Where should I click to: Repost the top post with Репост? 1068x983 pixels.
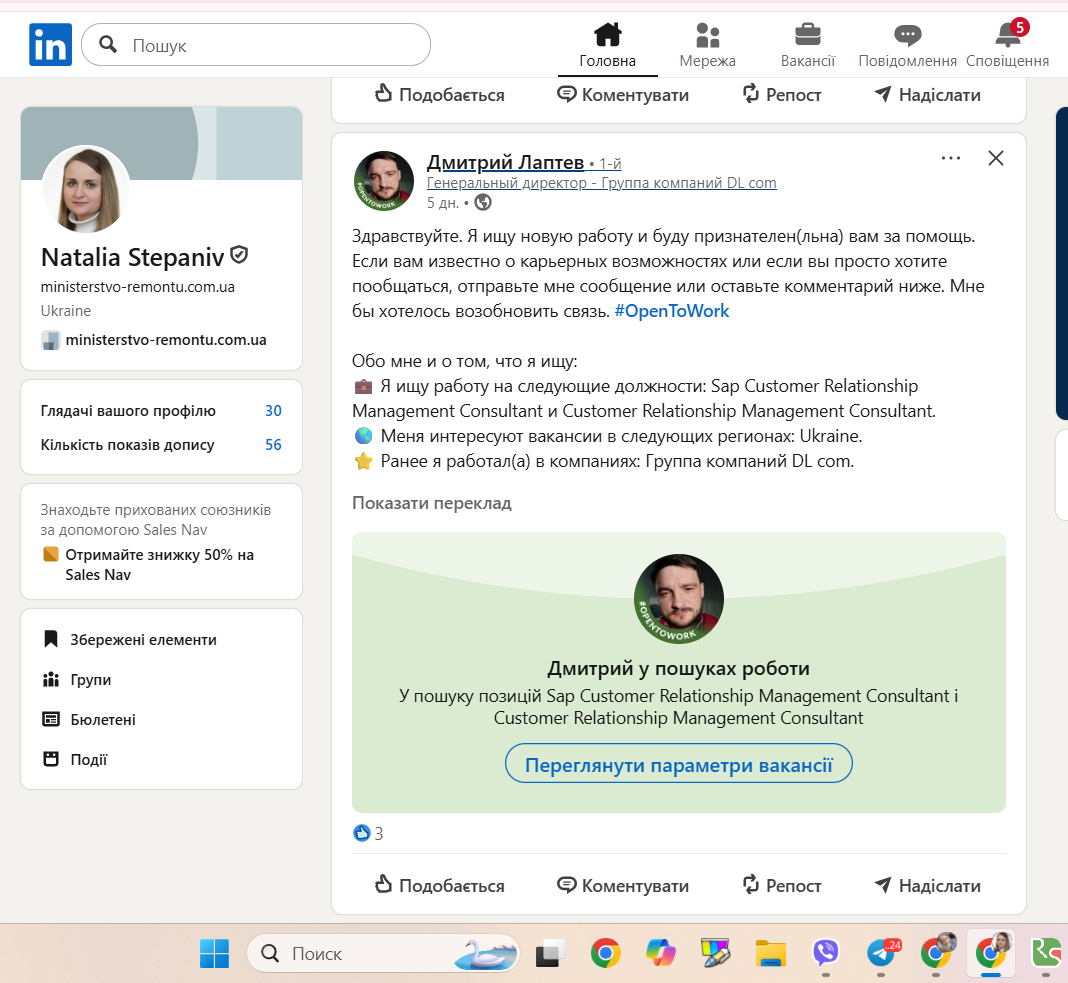click(781, 95)
